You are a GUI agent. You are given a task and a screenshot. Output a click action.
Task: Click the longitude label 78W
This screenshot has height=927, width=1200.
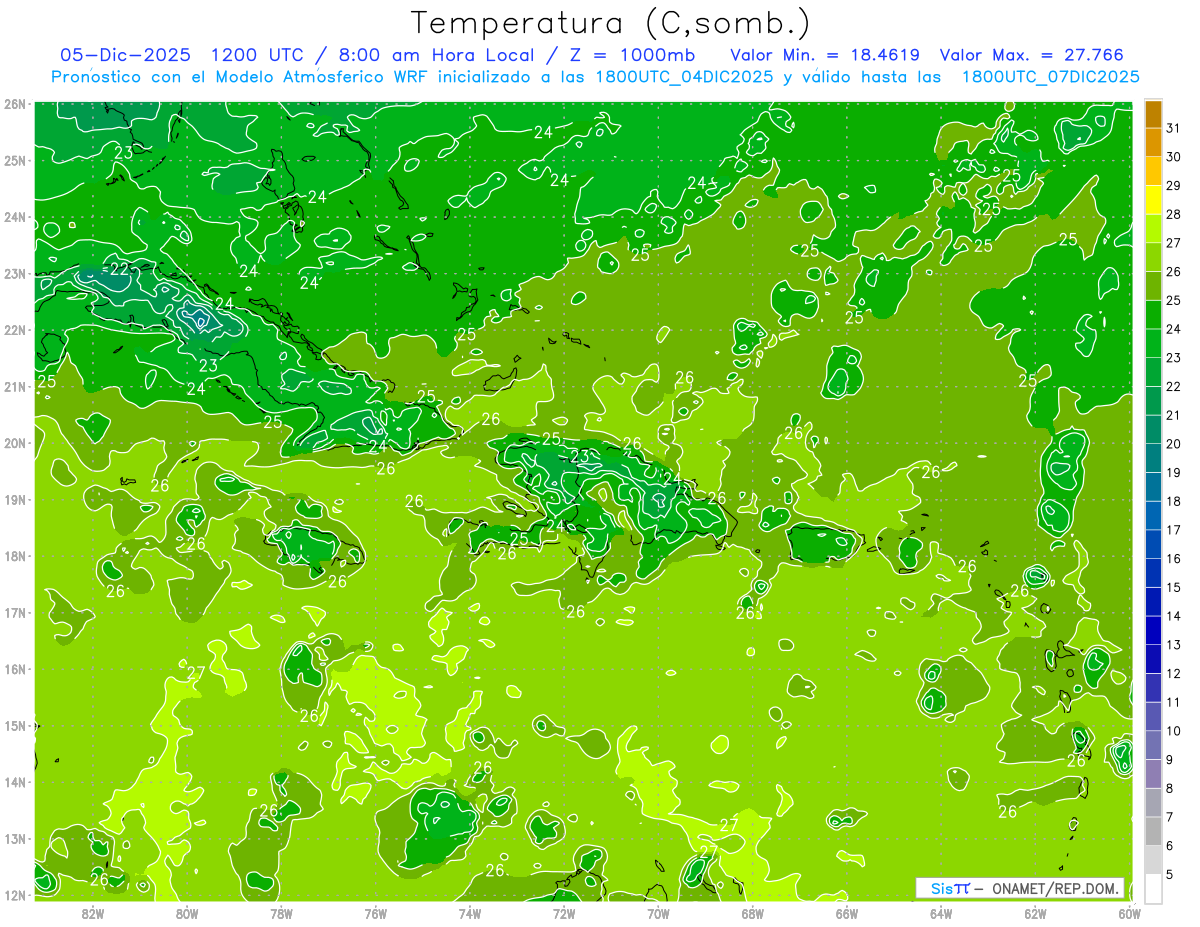281,913
